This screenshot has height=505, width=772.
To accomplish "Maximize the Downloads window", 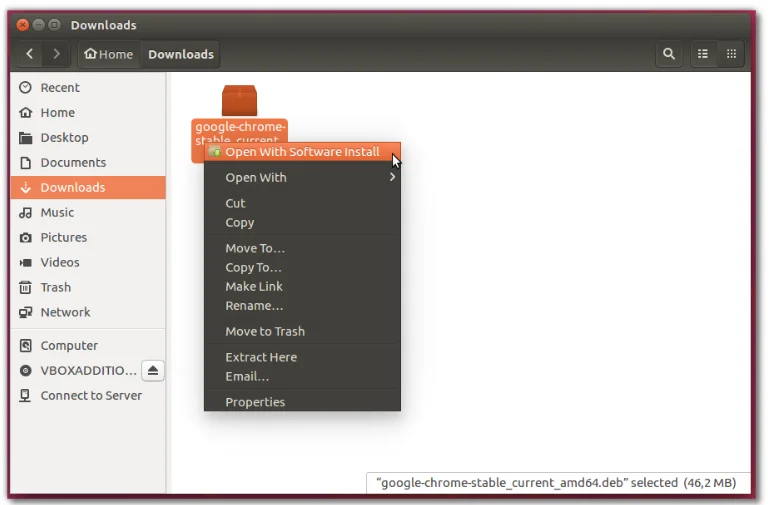I will pos(55,25).
